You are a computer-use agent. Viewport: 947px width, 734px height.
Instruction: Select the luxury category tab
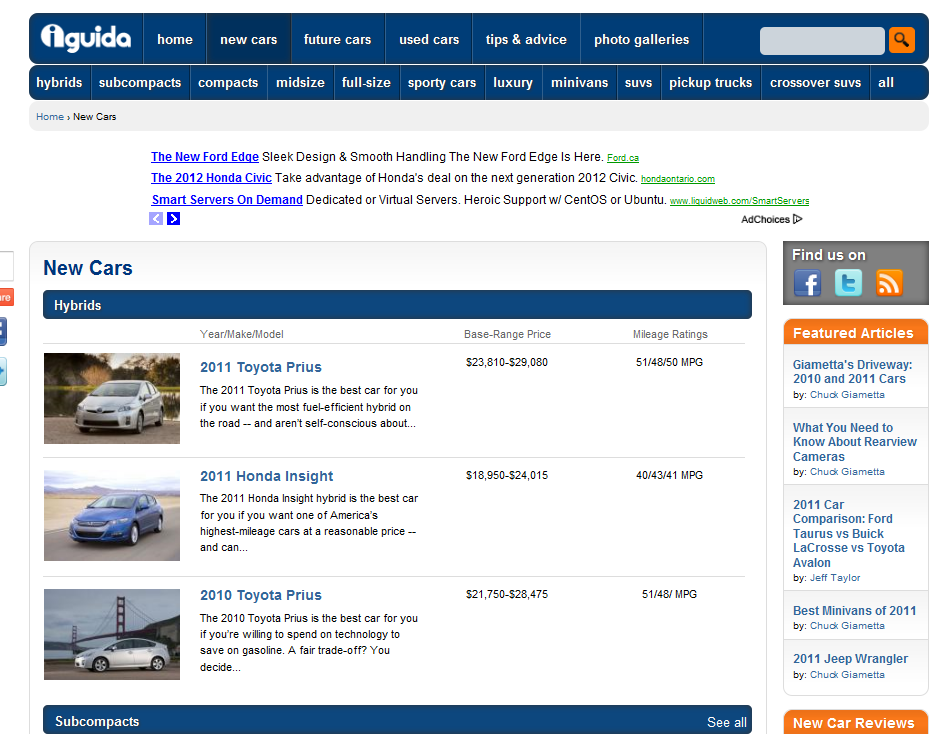point(513,83)
